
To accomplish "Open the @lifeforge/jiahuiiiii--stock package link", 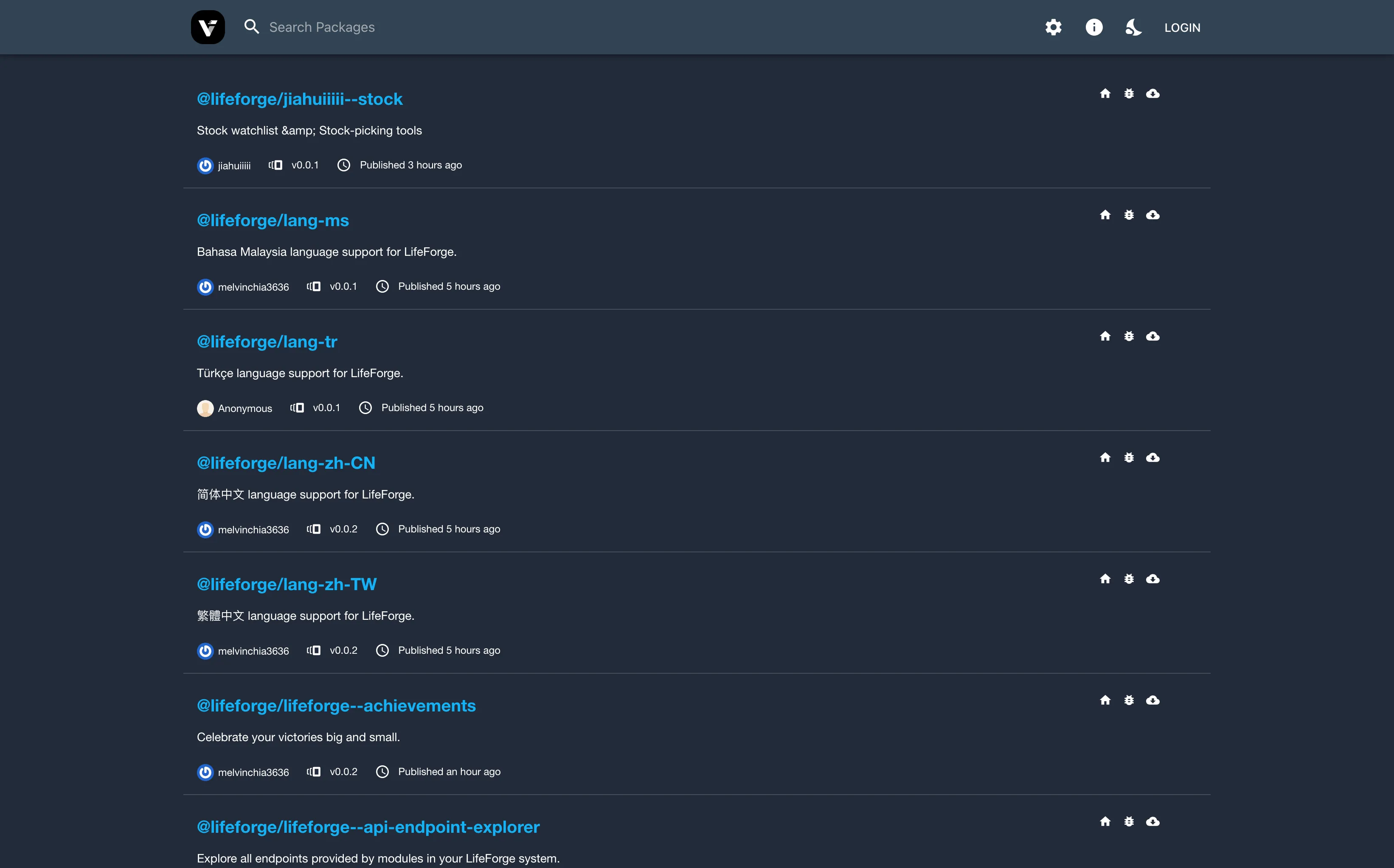I will tap(299, 99).
